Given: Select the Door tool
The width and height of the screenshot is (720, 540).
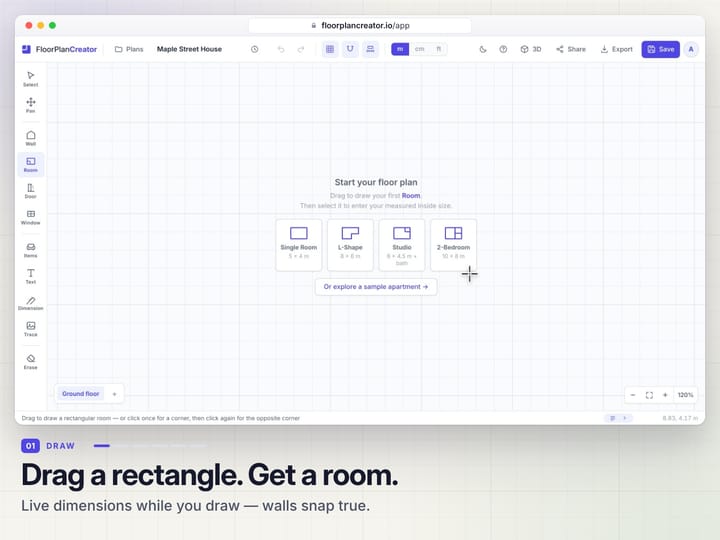Looking at the screenshot, I should click(x=31, y=191).
